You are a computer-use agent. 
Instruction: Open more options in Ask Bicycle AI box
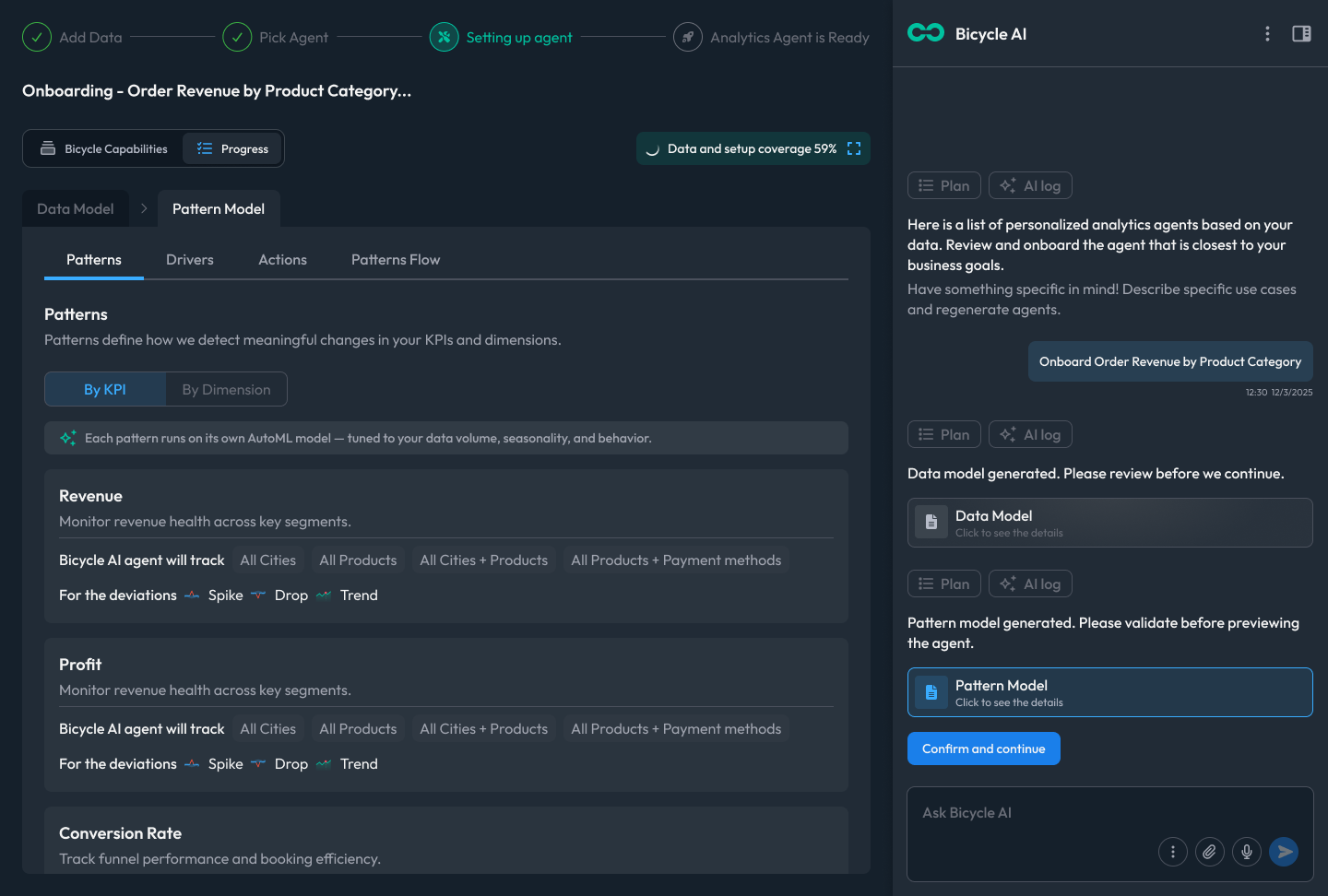tap(1173, 852)
